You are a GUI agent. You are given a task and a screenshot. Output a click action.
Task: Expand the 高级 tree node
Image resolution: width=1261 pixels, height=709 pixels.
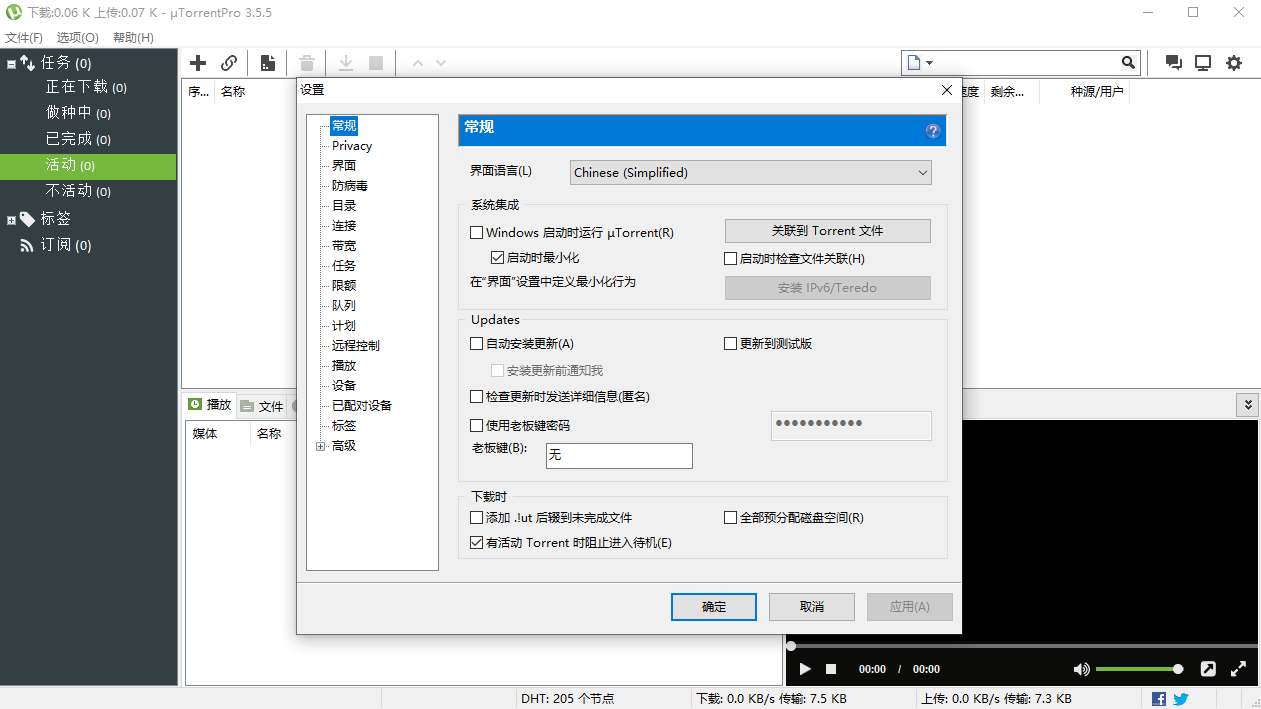point(321,446)
